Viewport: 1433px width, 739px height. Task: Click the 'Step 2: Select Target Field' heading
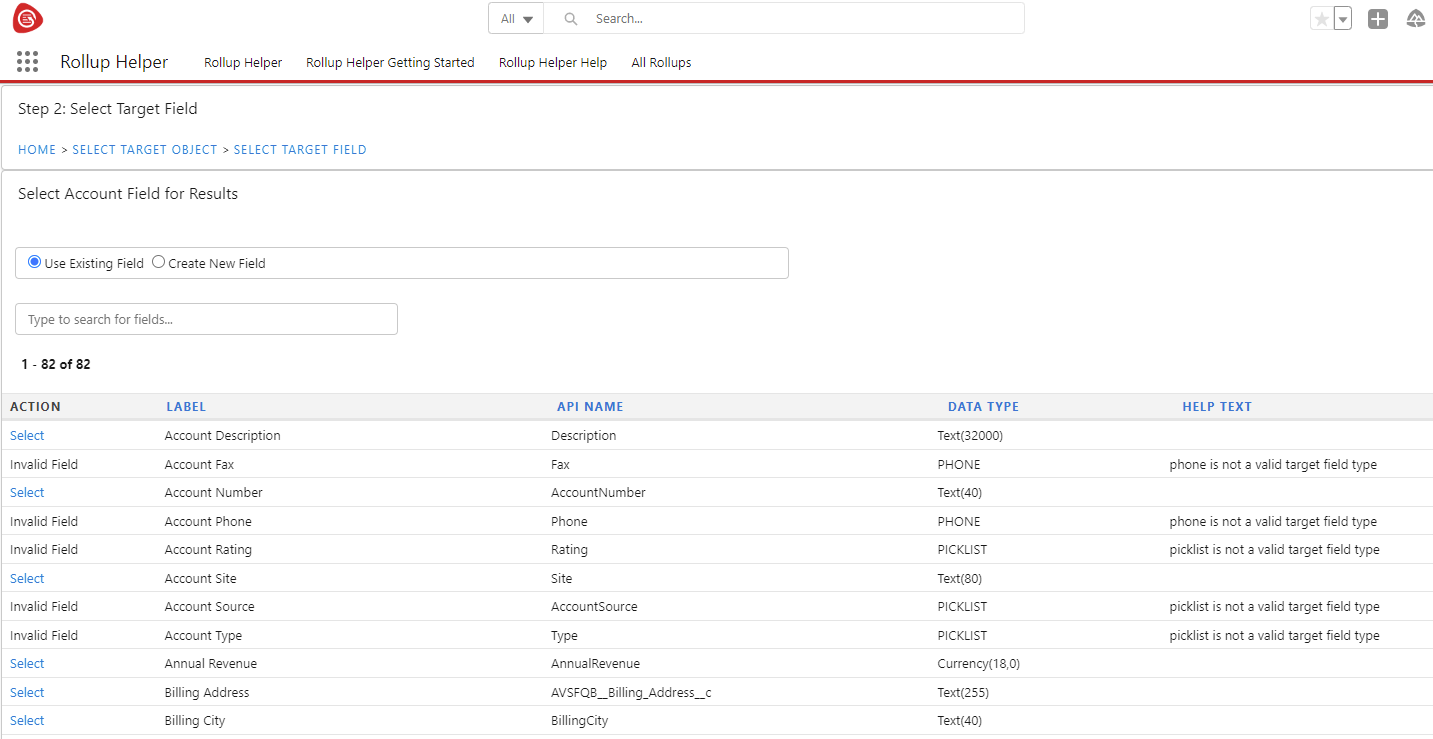pyautogui.click(x=108, y=109)
